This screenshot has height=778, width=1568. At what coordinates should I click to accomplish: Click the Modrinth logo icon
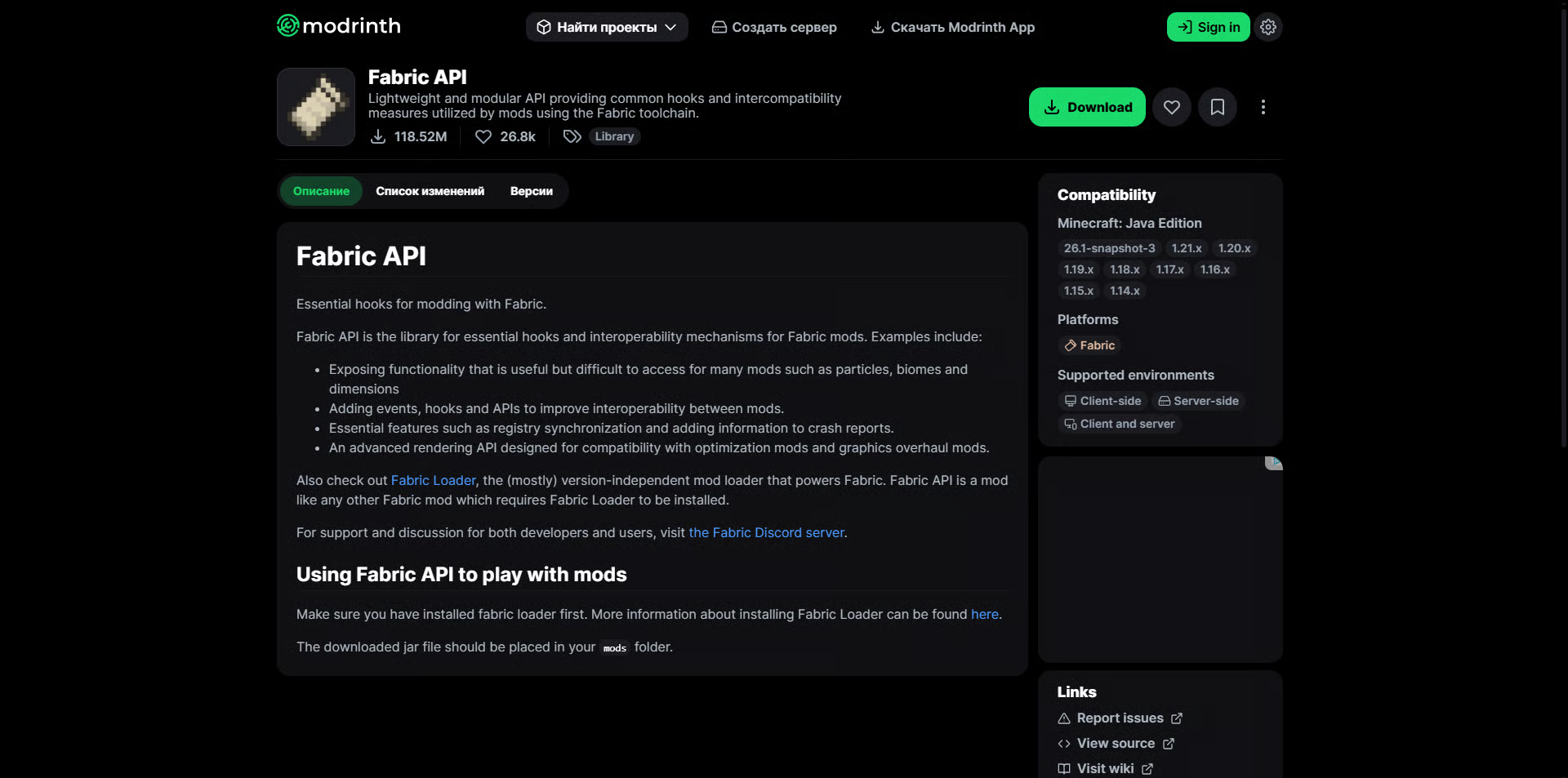[288, 26]
